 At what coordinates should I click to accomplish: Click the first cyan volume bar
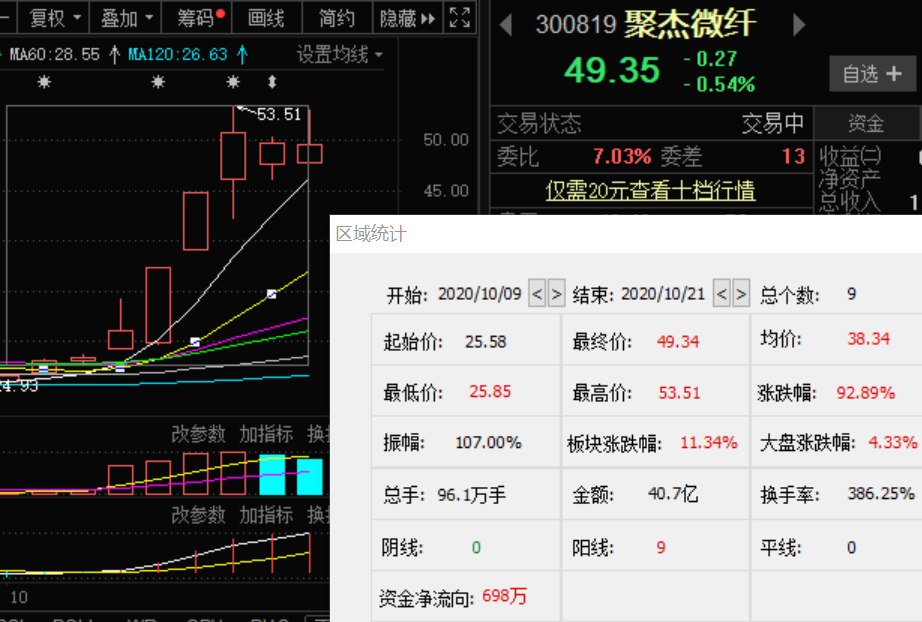coord(272,474)
